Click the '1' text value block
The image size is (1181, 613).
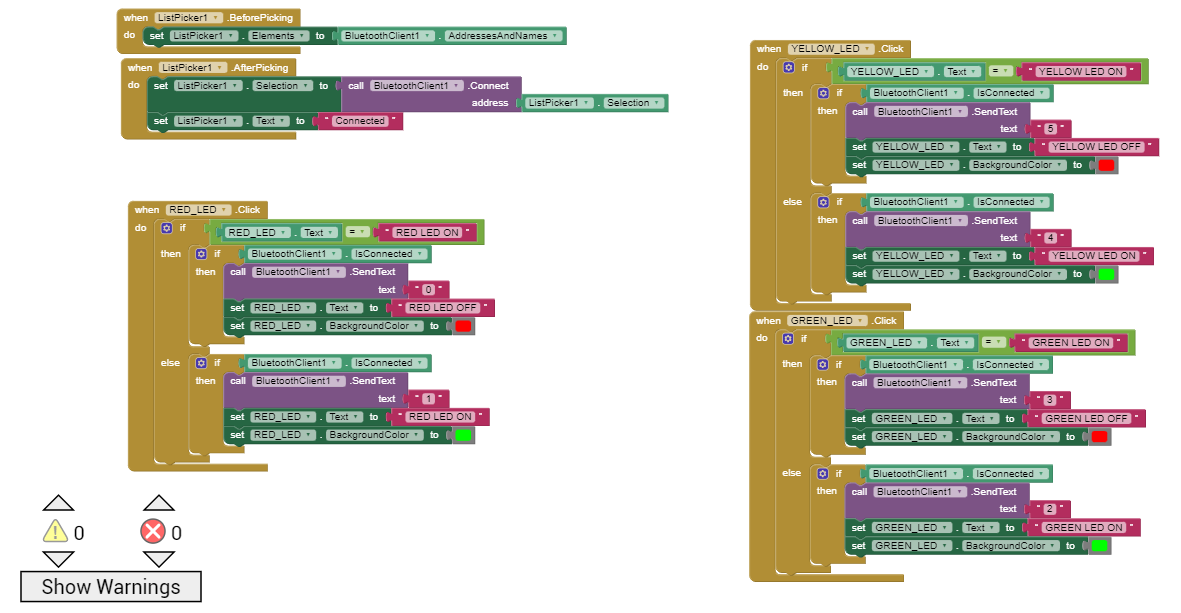(429, 399)
